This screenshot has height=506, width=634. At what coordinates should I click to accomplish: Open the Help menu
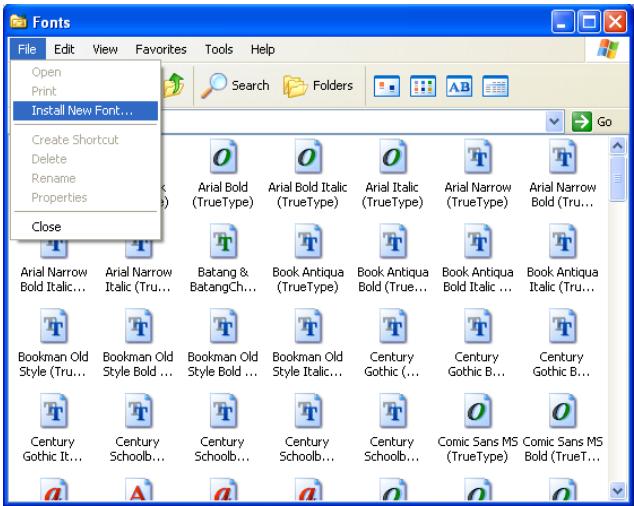[263, 49]
